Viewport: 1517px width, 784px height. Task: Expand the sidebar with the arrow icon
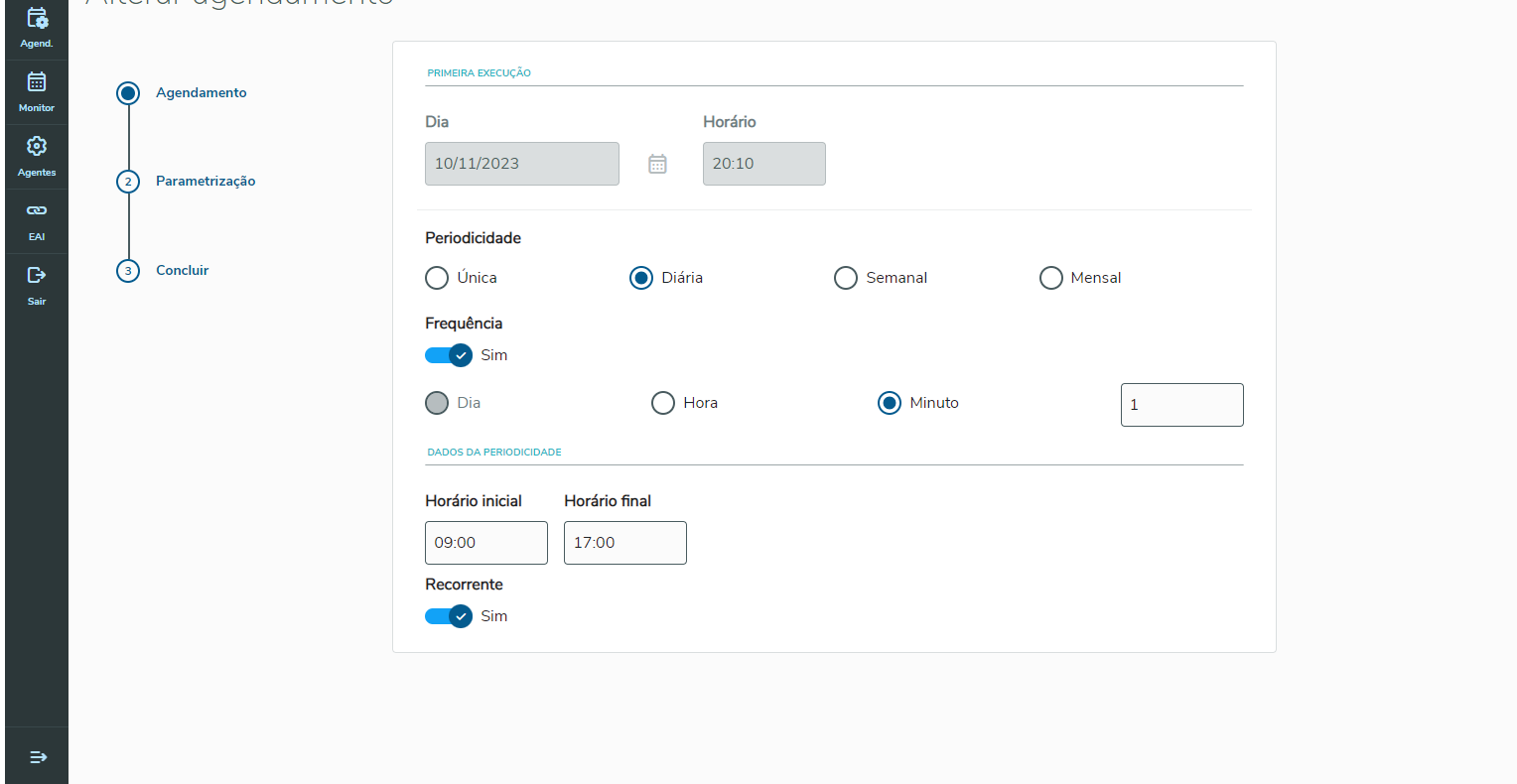click(37, 756)
